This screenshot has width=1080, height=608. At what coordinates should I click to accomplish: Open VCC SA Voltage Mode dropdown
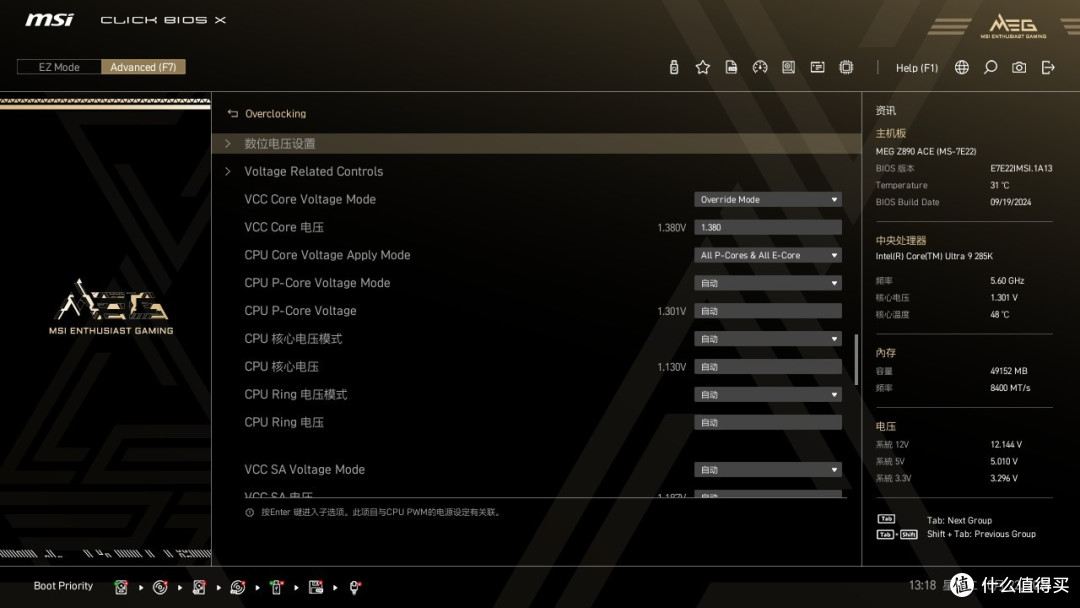768,470
